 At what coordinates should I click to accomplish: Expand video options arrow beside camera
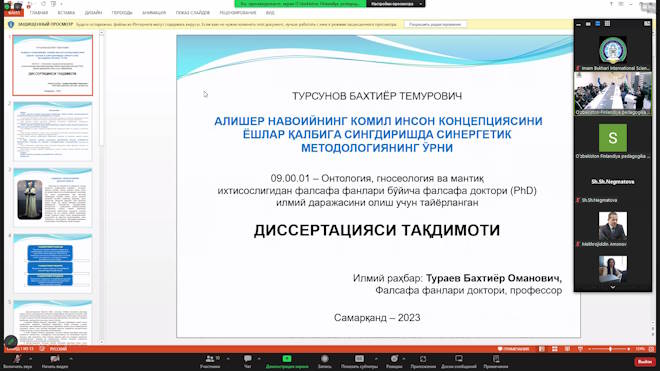pyautogui.click(x=71, y=358)
